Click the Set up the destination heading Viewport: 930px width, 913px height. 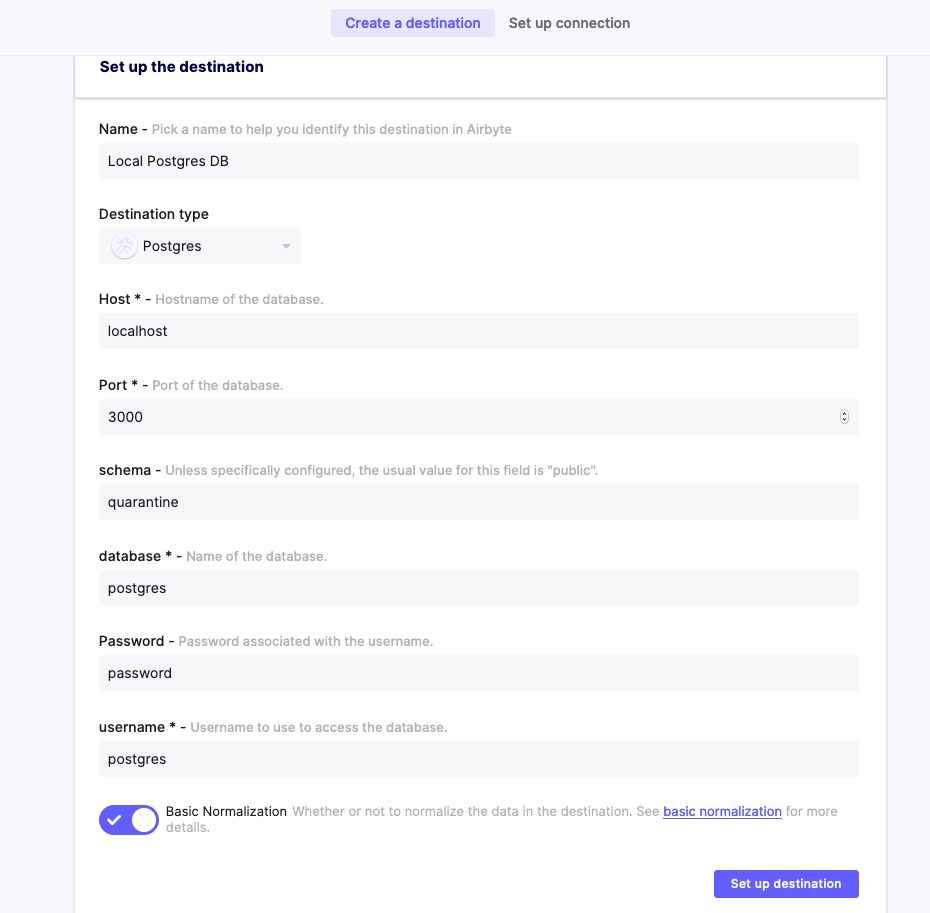182,67
